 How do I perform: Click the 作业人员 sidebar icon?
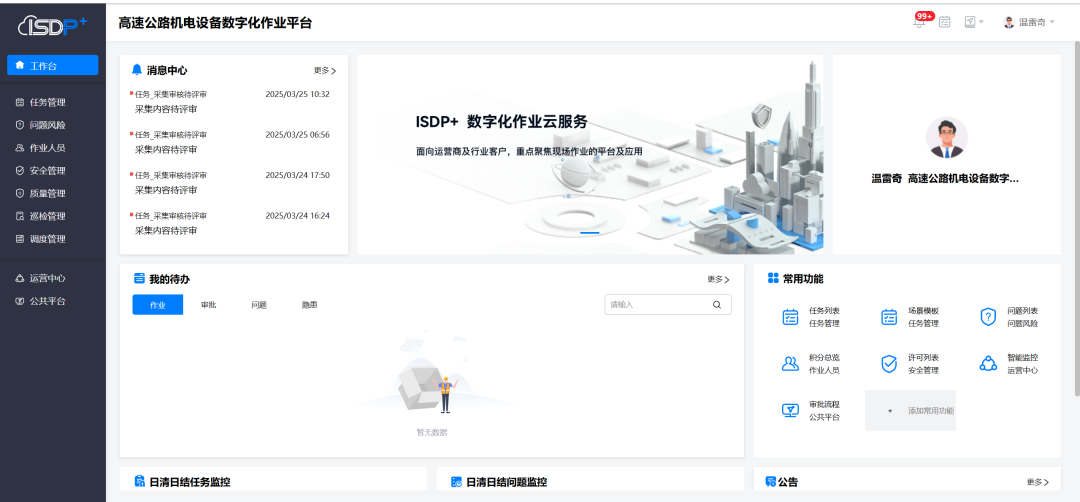tap(19, 147)
